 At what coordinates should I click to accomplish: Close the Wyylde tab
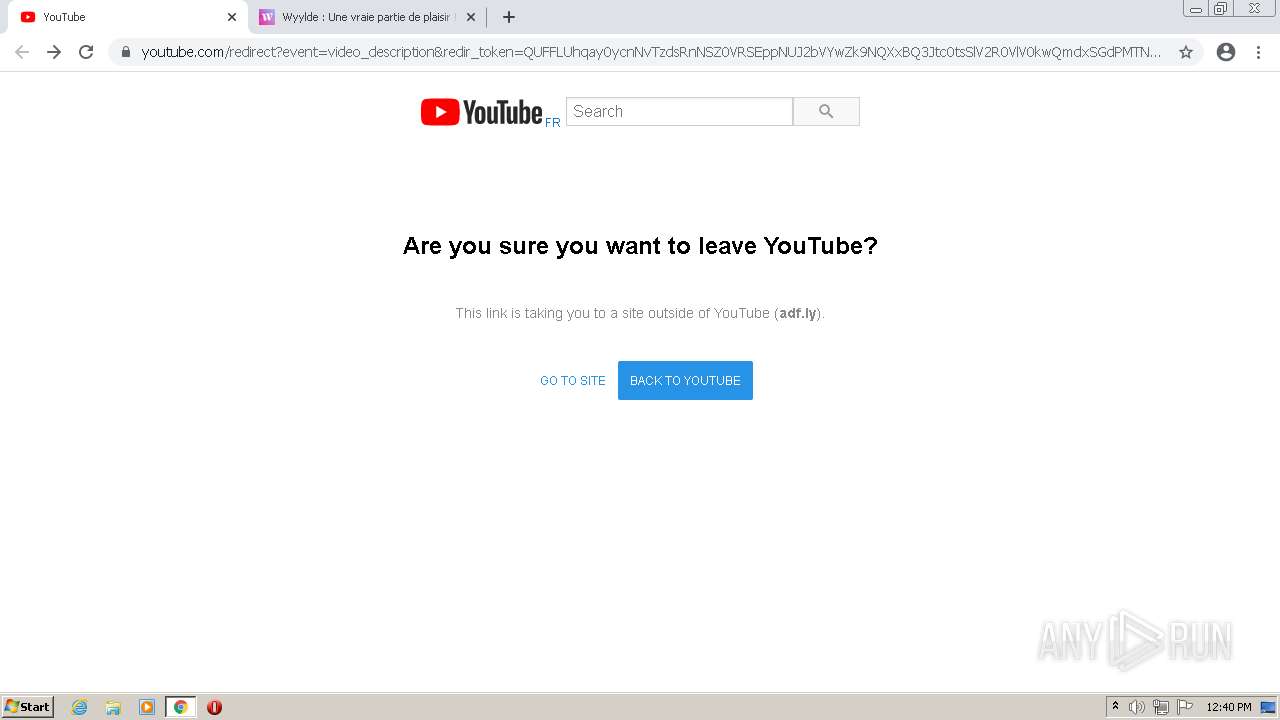click(471, 17)
